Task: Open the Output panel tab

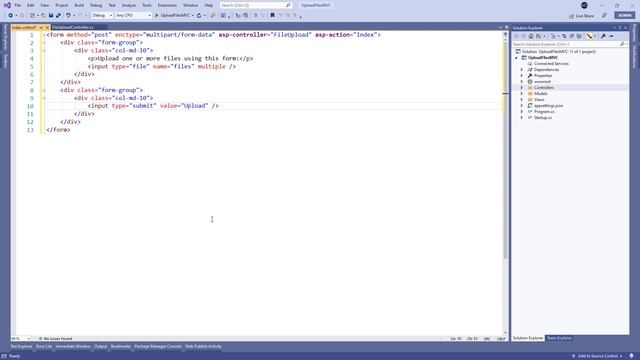Action: point(100,347)
